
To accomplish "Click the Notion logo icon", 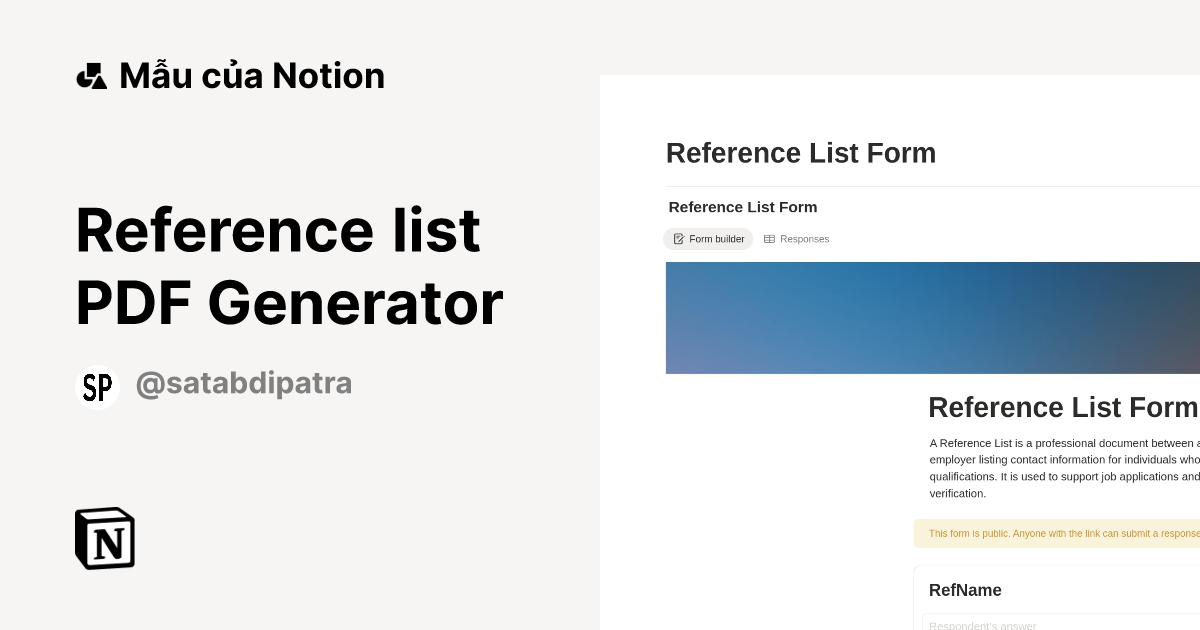I will tap(105, 538).
